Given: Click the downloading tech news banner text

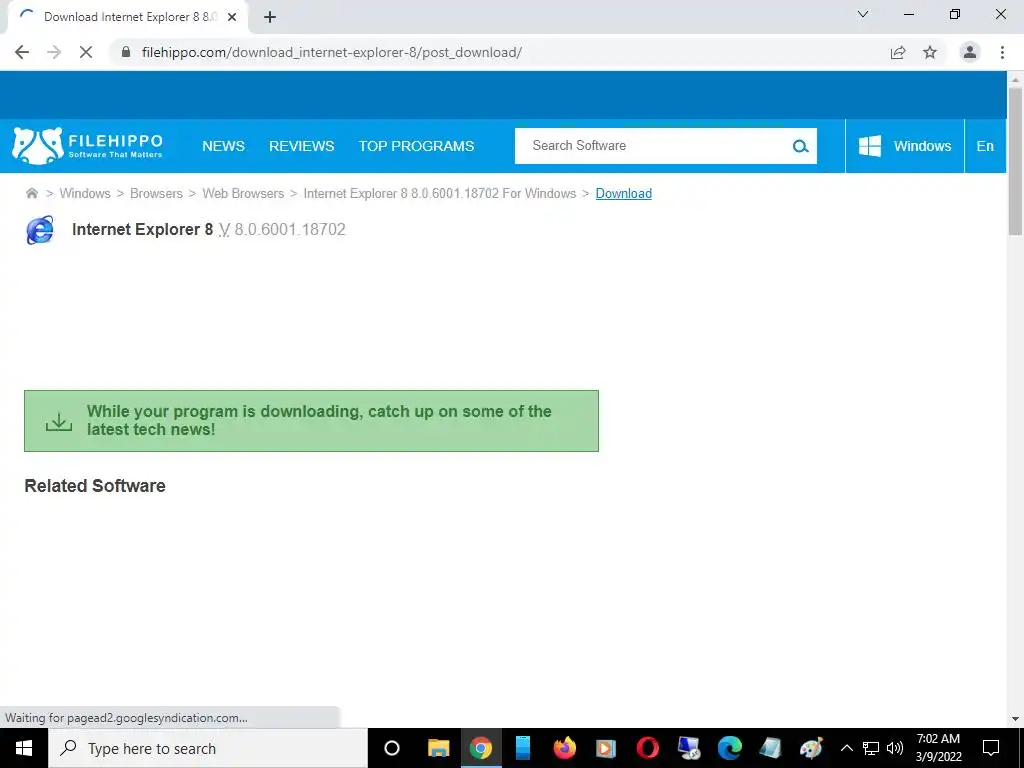Looking at the screenshot, I should [x=319, y=420].
